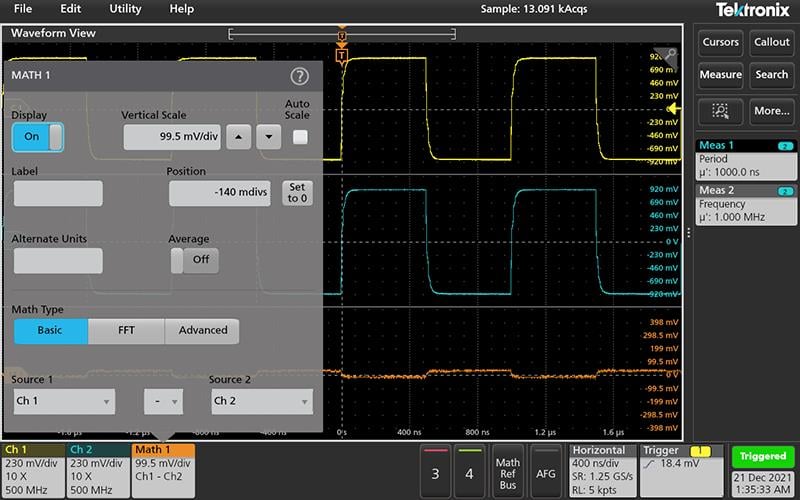This screenshot has width=800, height=500.
Task: Click the orange trigger position T marker
Action: pyautogui.click(x=342, y=55)
